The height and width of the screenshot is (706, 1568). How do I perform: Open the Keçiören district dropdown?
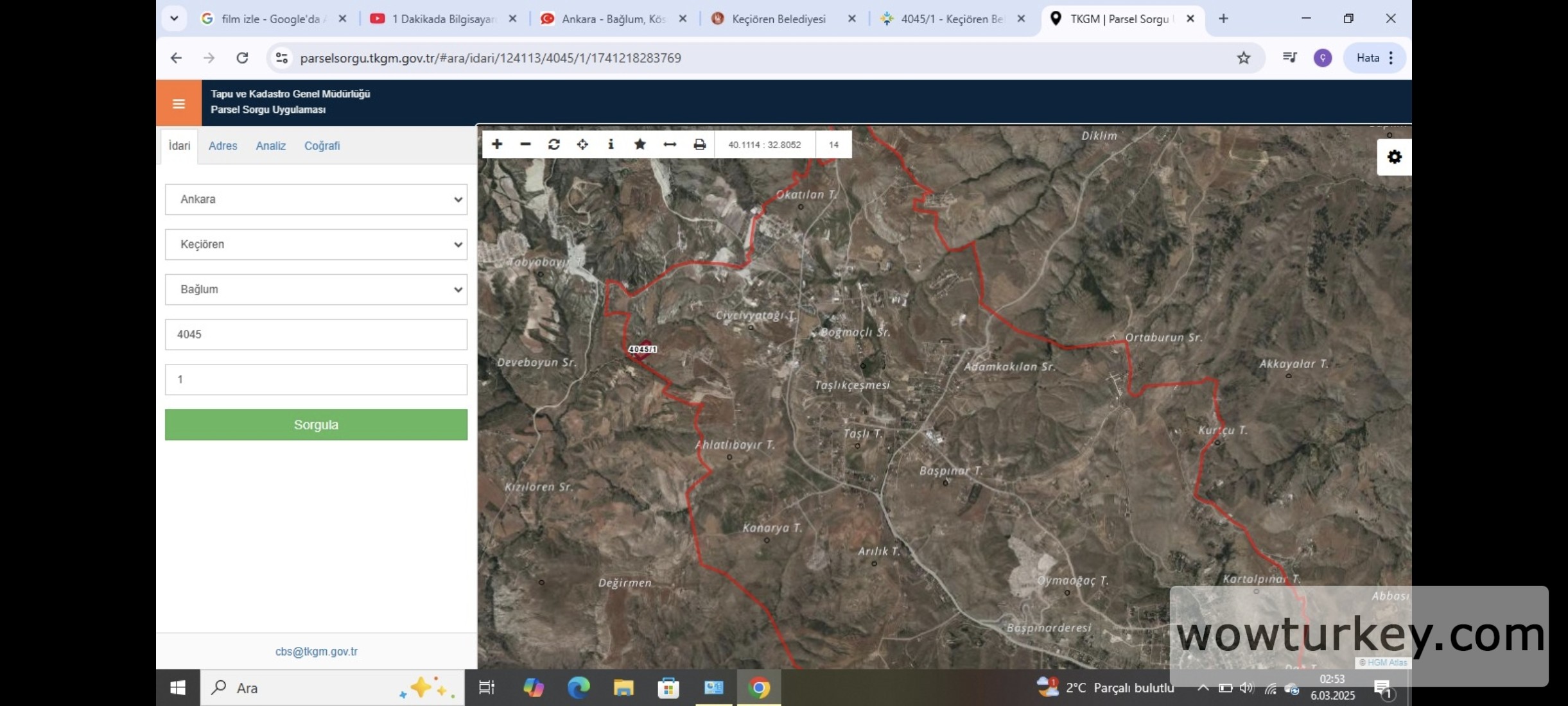tap(316, 245)
